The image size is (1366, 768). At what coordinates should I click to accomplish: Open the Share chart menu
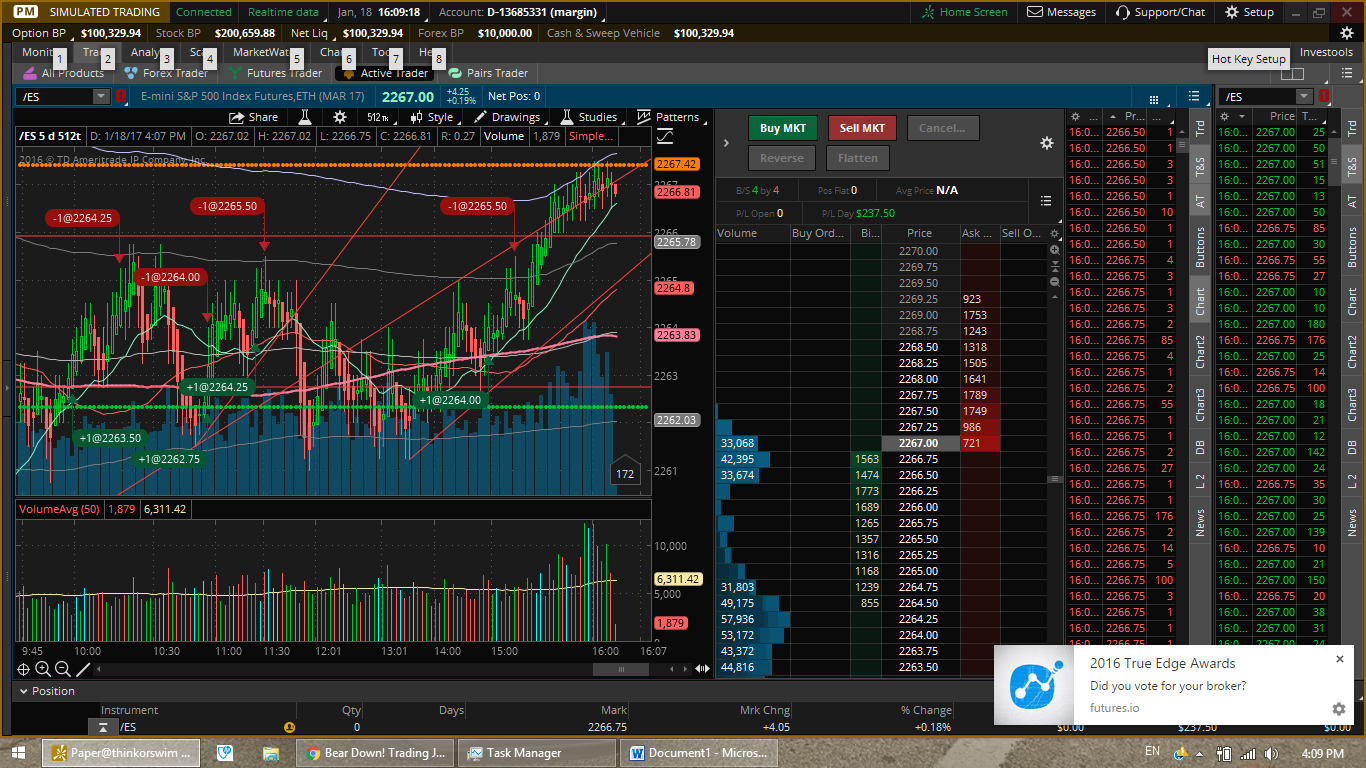[x=254, y=117]
